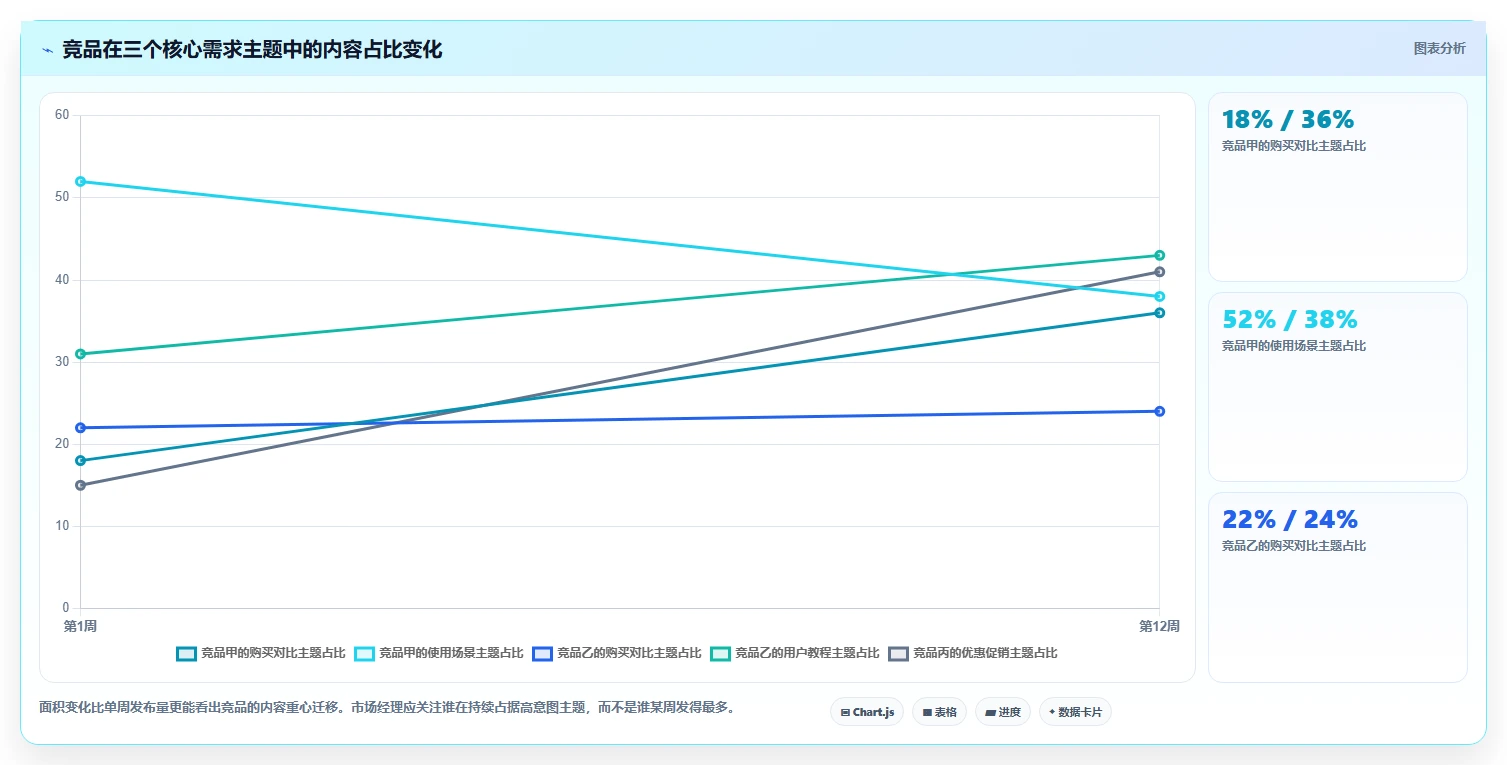Click the y-axis label 60
The height and width of the screenshot is (765, 1507).
[62, 115]
